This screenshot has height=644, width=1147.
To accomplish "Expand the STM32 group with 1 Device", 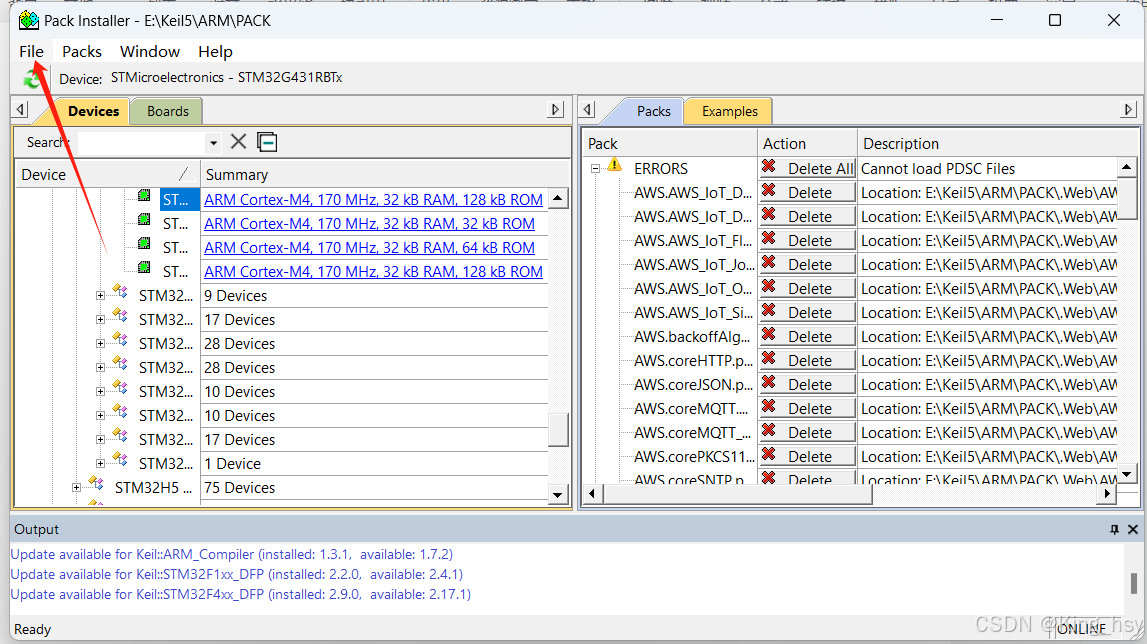I will pyautogui.click(x=100, y=463).
